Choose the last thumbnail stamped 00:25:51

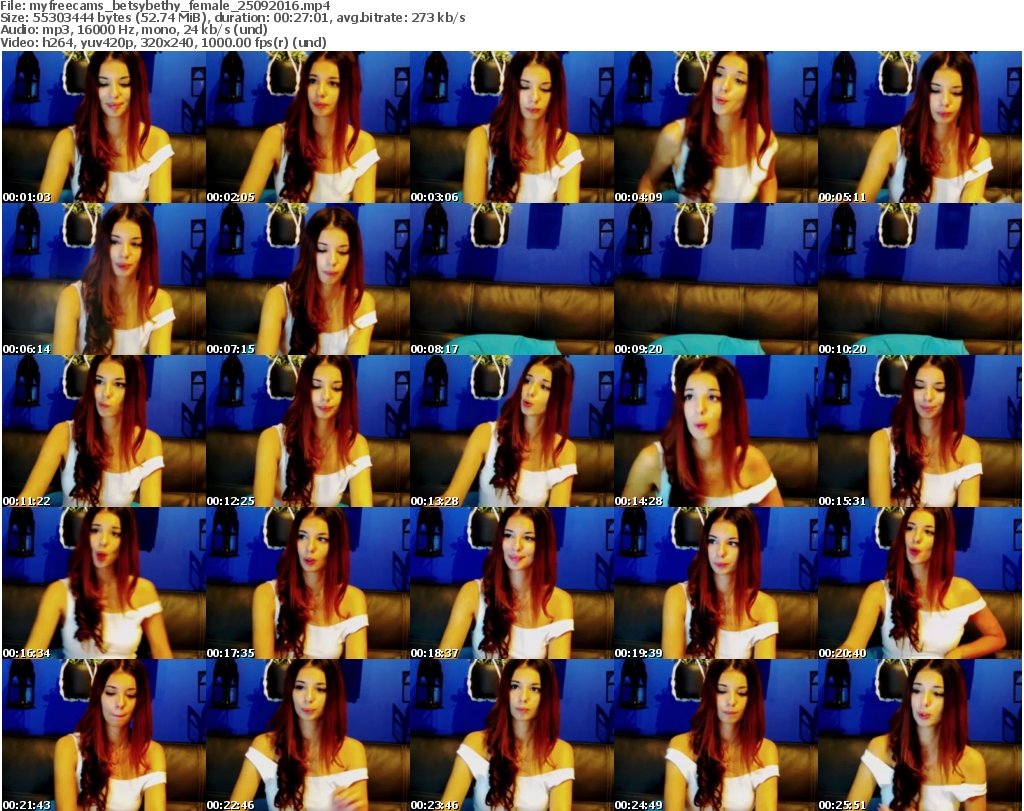(920, 735)
